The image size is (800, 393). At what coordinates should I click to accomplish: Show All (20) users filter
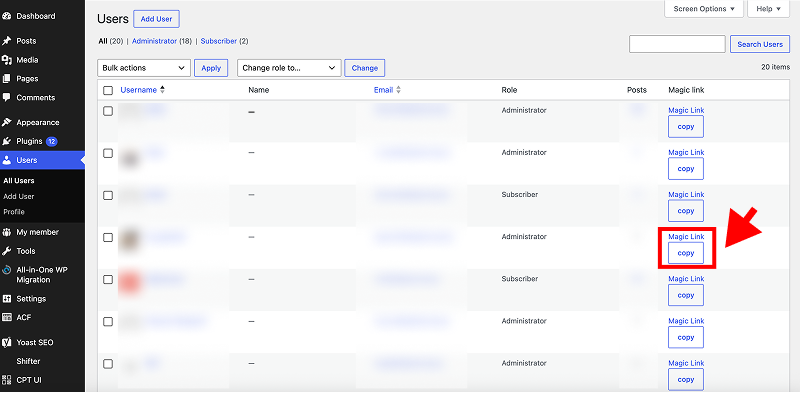point(111,41)
